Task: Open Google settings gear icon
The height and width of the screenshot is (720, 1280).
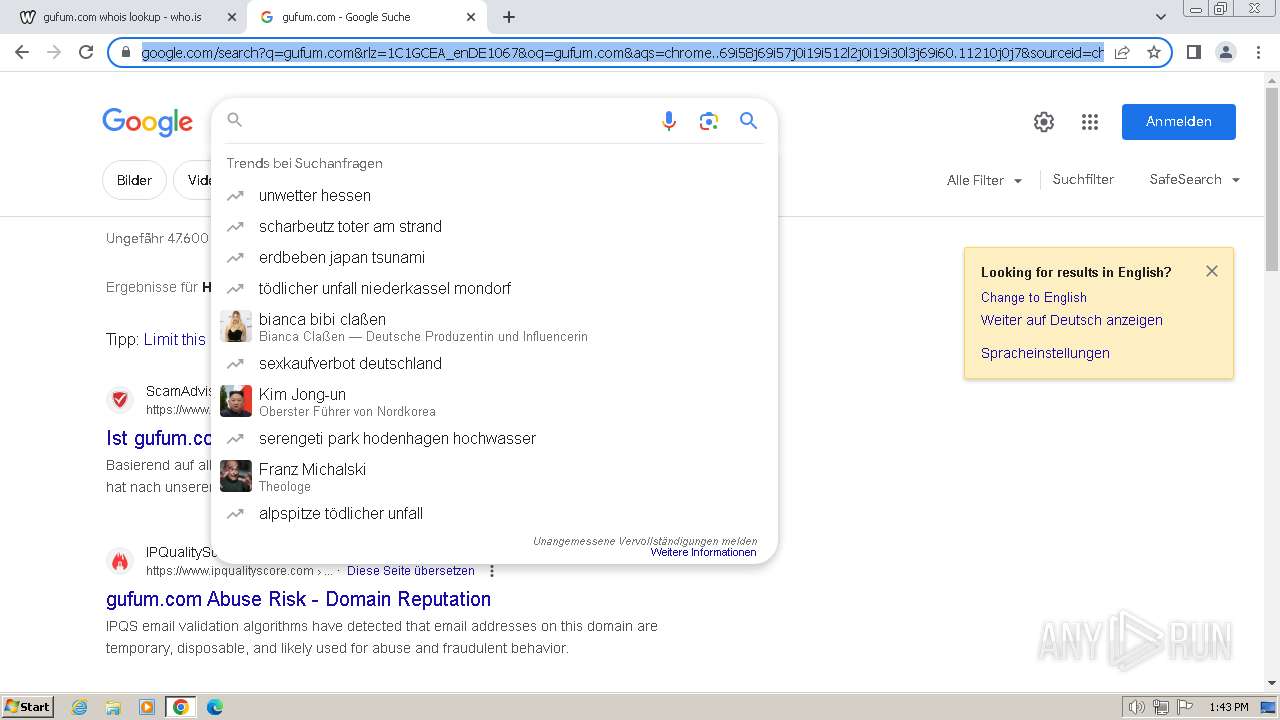Action: click(x=1044, y=122)
